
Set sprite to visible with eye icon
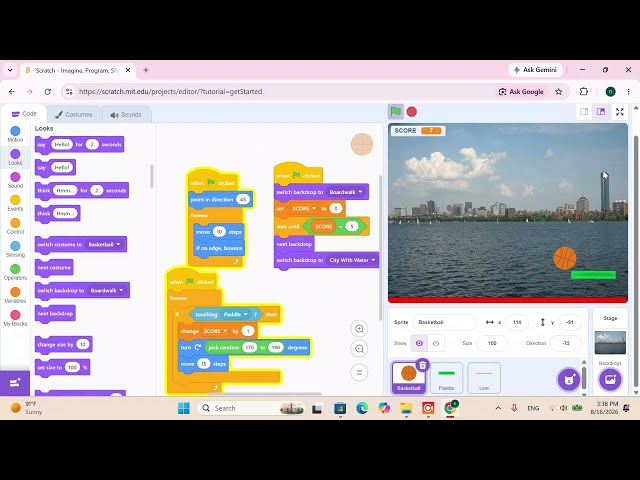419,343
